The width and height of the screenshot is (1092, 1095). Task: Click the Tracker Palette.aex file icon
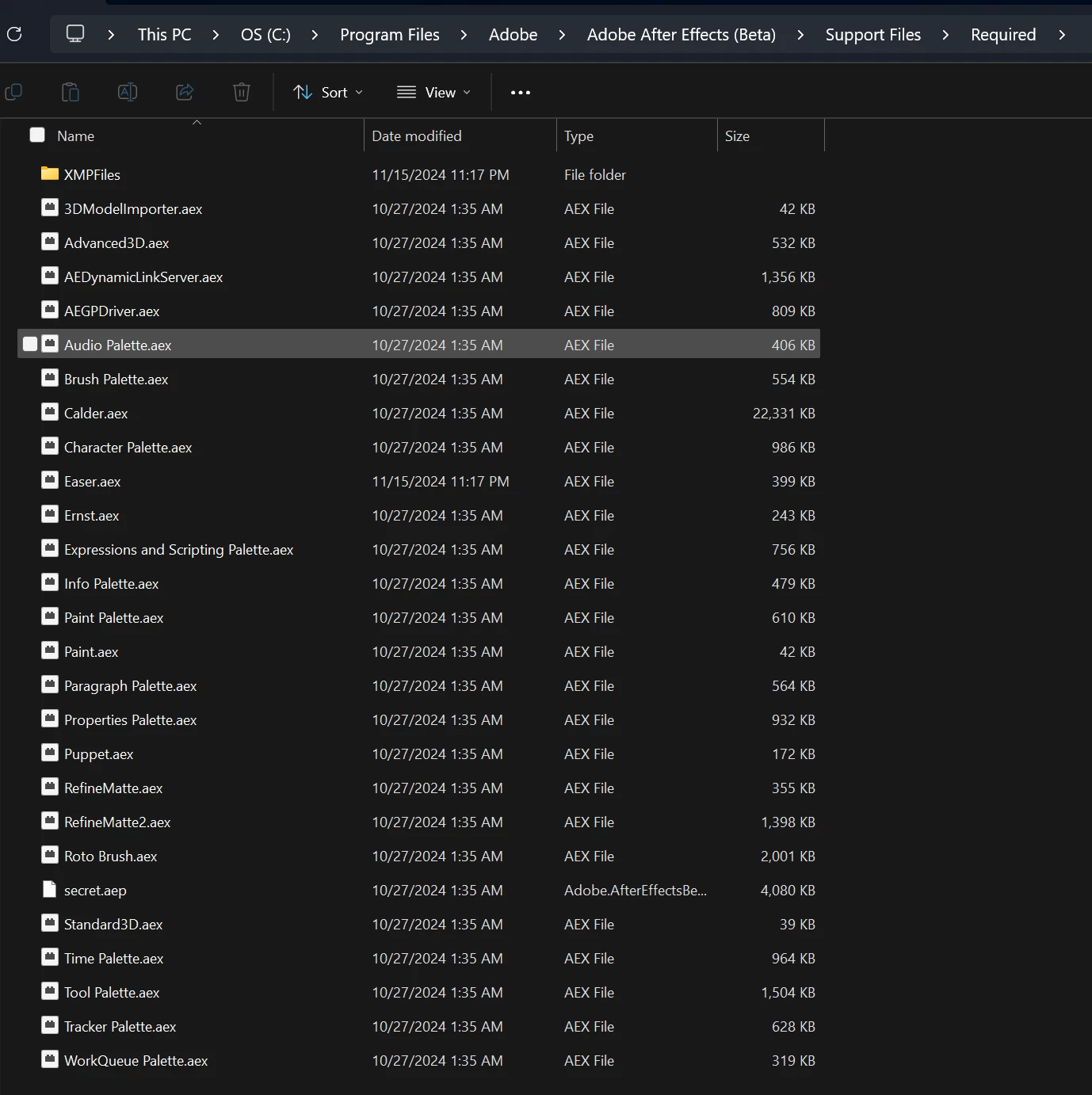coord(50,1025)
